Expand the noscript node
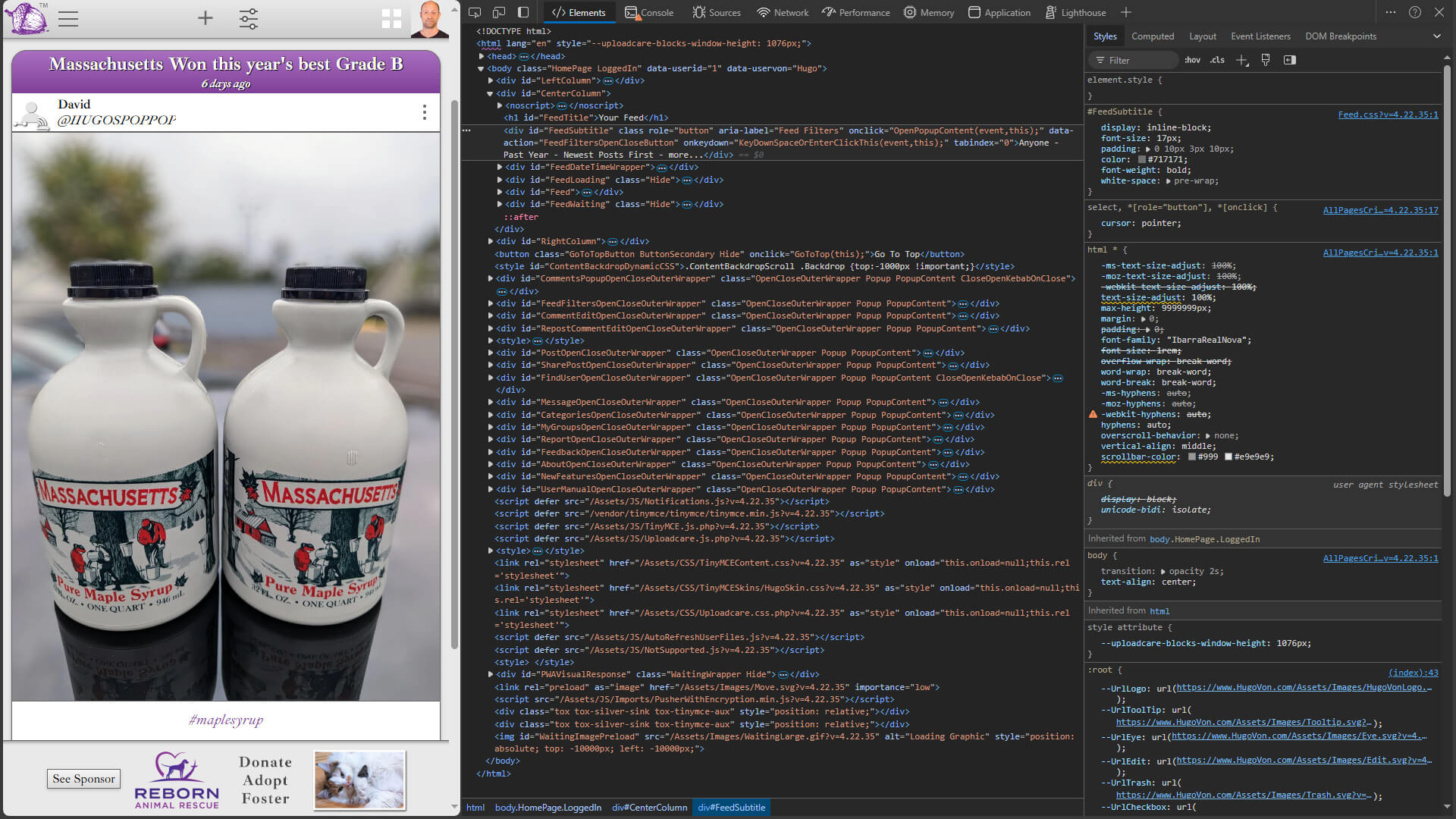Image resolution: width=1456 pixels, height=819 pixels. (x=500, y=105)
